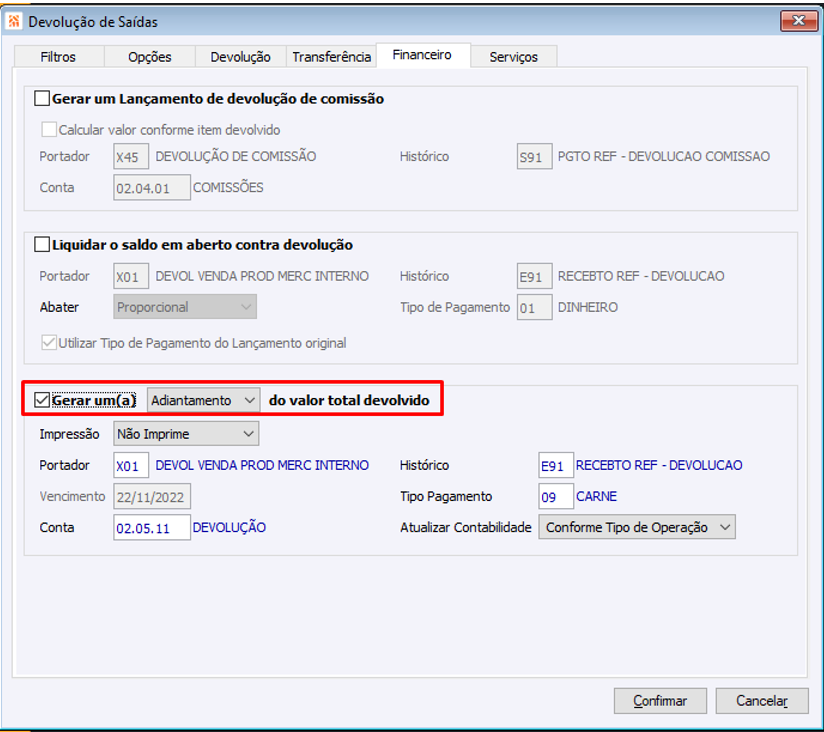Click the blue RECEBTO REF - DEVOLUCAO text
The width and height of the screenshot is (824, 732).
pos(659,466)
